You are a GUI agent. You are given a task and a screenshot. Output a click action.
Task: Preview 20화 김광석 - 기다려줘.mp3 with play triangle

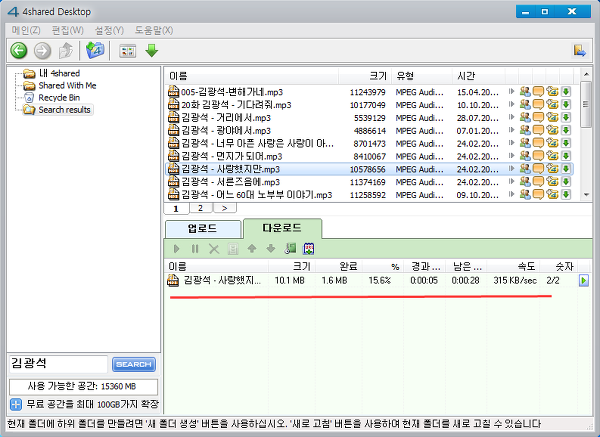pyautogui.click(x=511, y=104)
